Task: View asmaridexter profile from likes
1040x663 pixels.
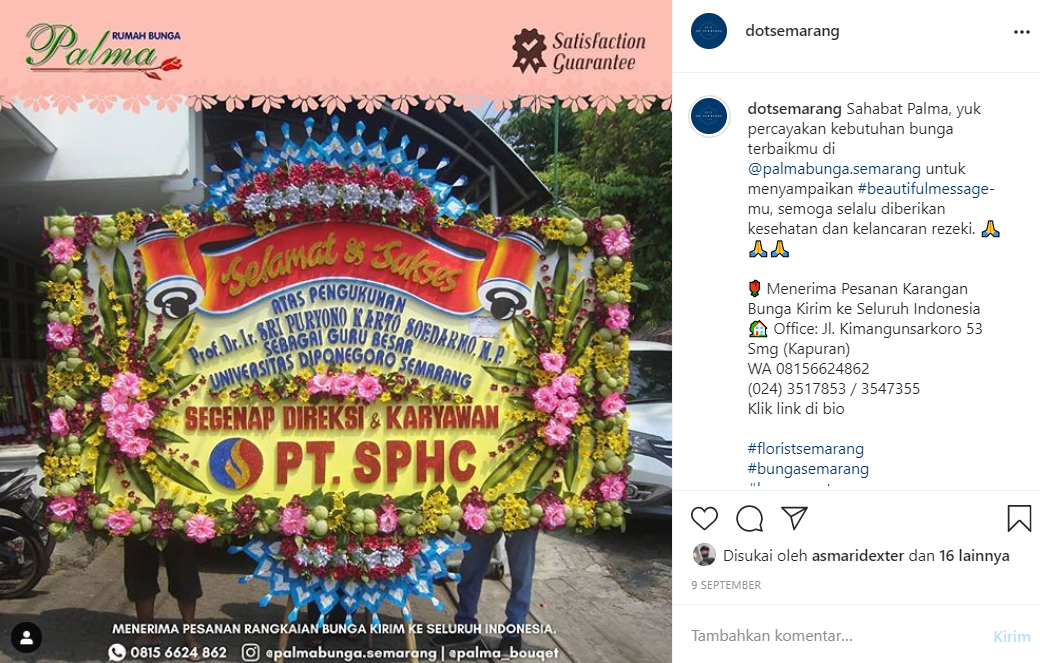Action: 858,556
